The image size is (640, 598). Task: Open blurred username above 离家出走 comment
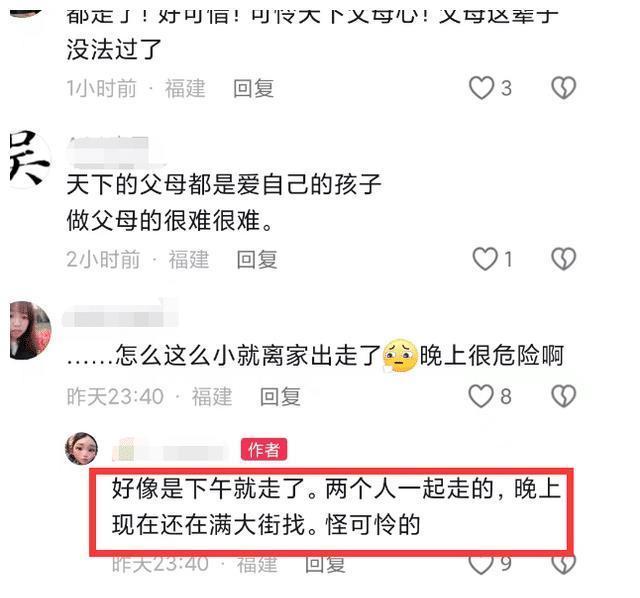tap(120, 315)
